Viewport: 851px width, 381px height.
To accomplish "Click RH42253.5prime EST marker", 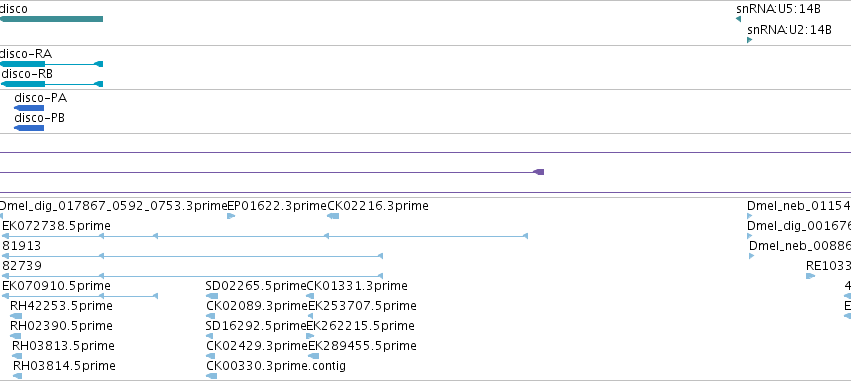I will [17, 316].
